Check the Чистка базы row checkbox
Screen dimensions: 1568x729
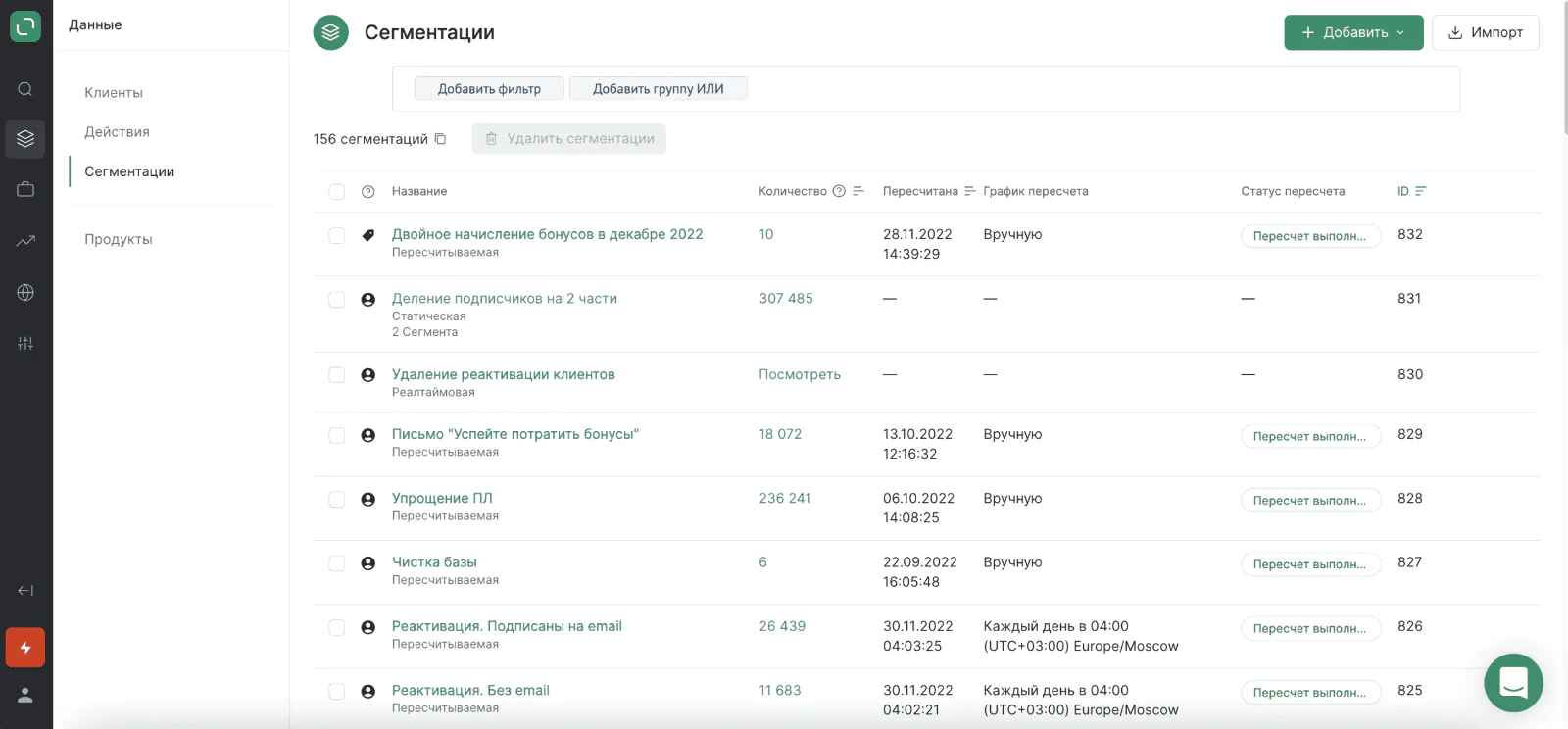coord(337,563)
